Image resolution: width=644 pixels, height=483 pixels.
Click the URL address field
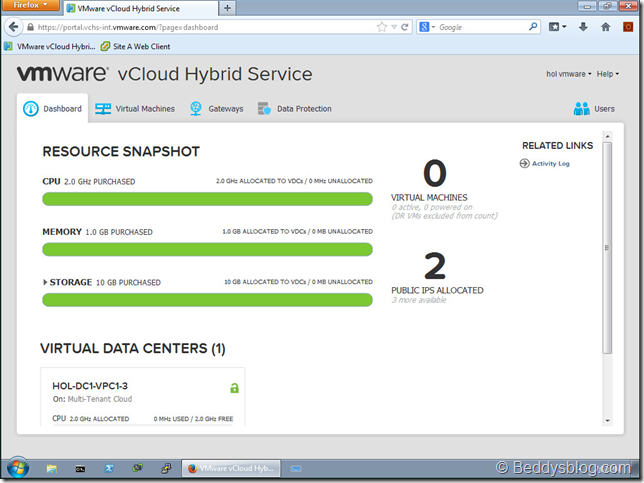tap(205, 27)
